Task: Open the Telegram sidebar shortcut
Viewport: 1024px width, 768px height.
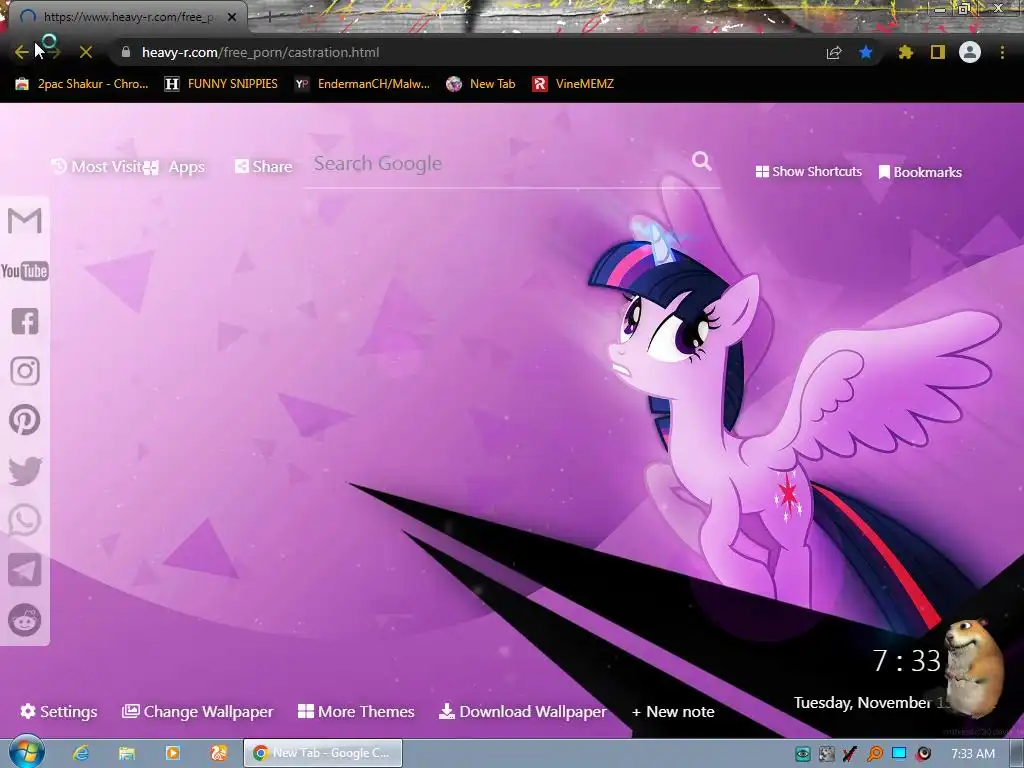Action: coord(25,570)
